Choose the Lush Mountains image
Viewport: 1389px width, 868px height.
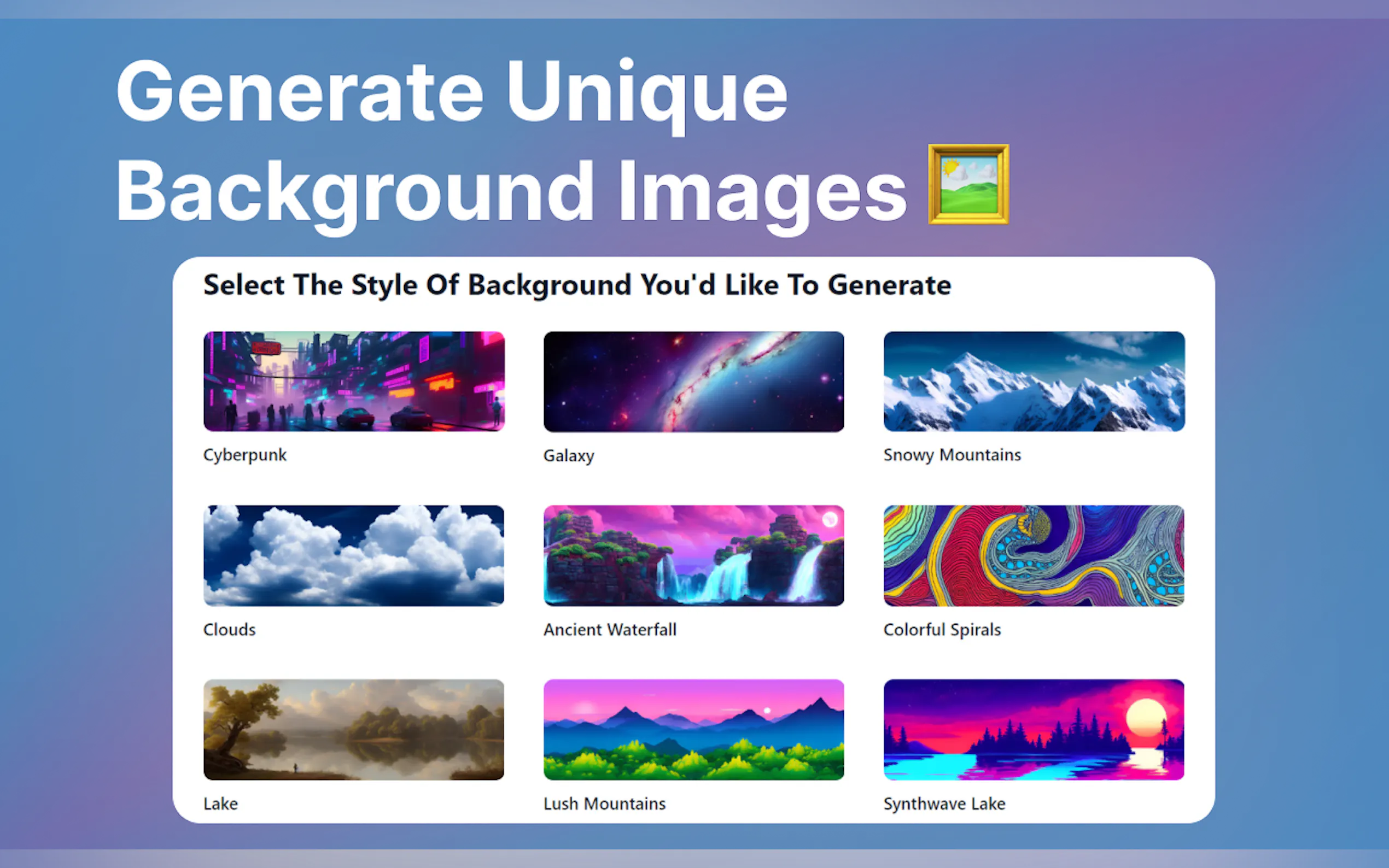[x=693, y=729]
